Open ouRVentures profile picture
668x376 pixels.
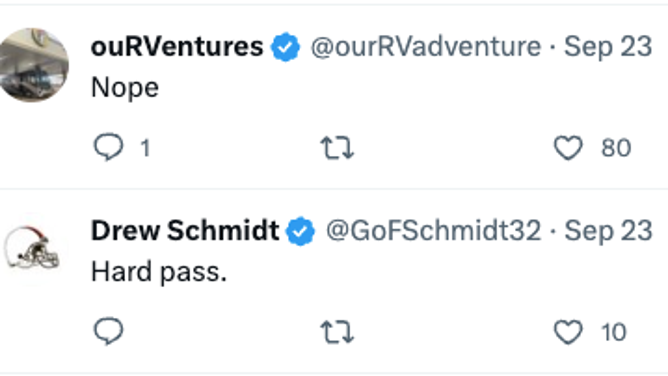[x=34, y=65]
